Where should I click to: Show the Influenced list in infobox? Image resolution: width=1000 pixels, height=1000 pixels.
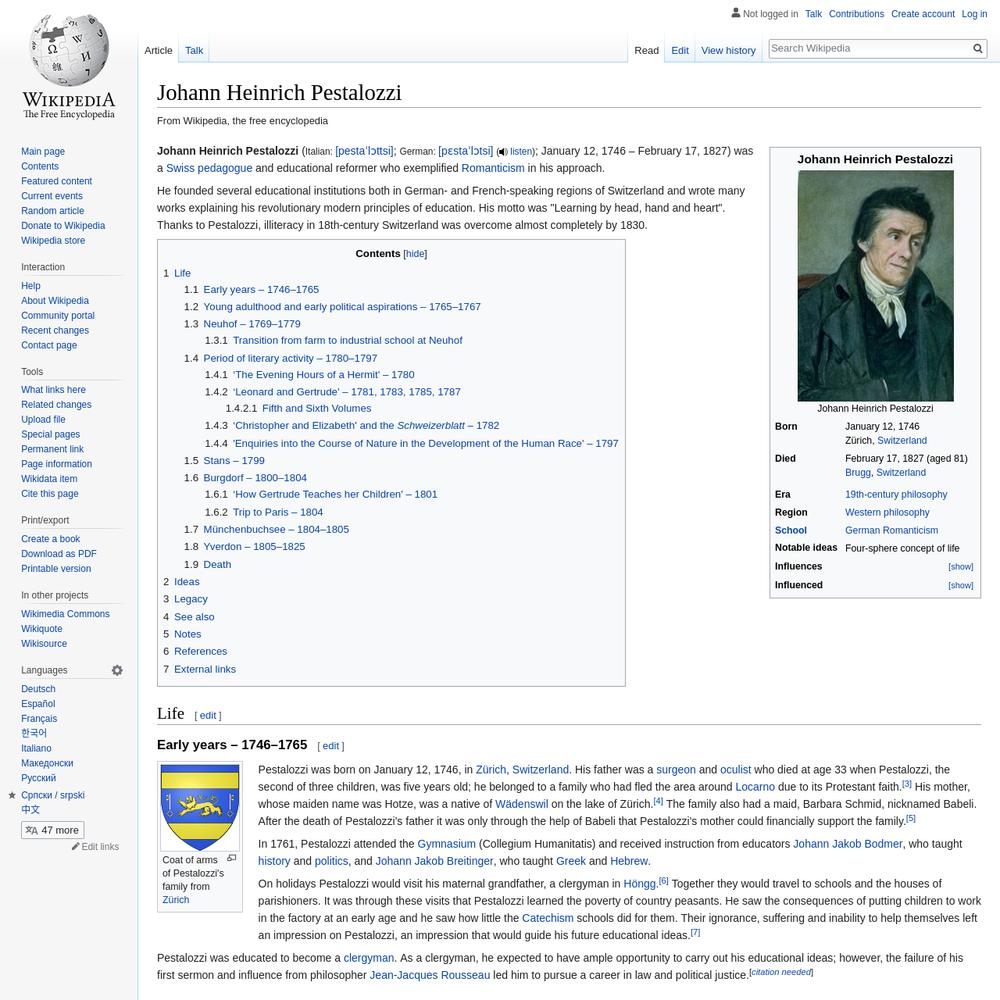click(x=960, y=585)
